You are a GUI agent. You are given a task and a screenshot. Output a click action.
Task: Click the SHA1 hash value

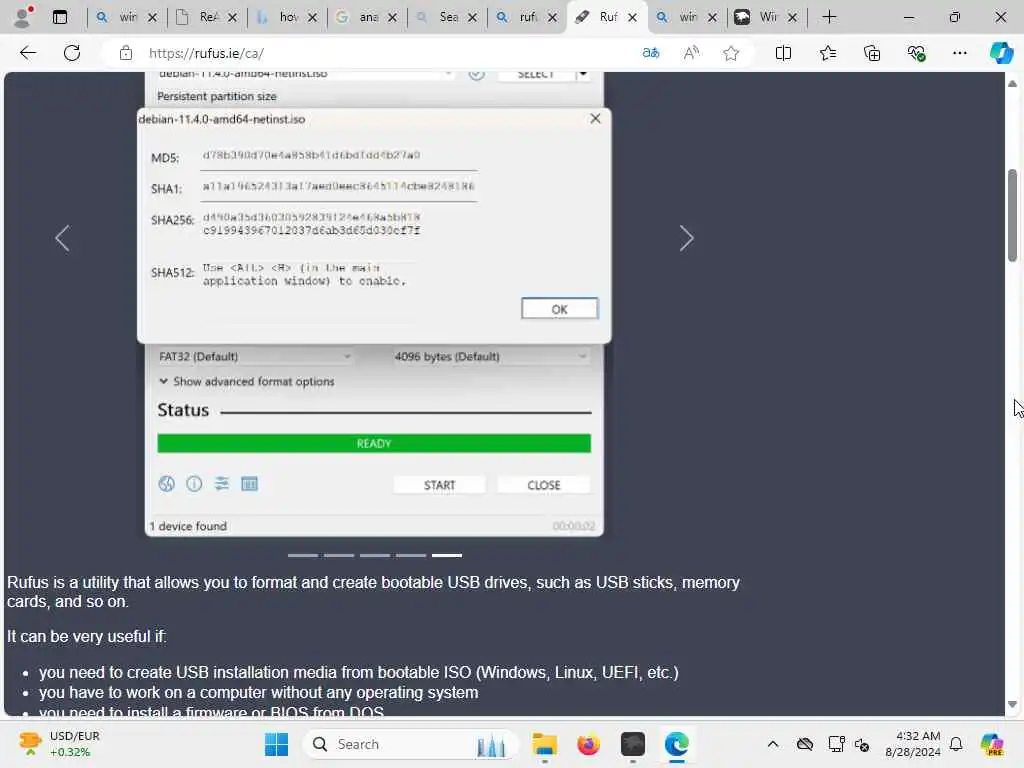(338, 186)
